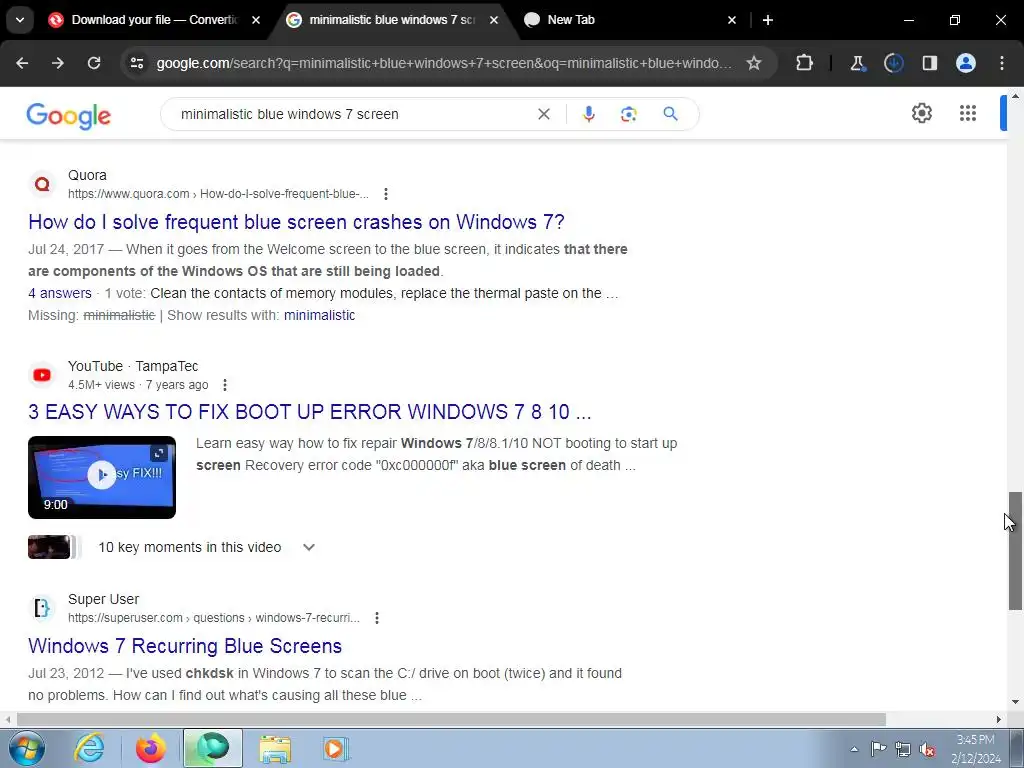1024x768 pixels.
Task: Open Google apps grid
Action: pos(968,113)
